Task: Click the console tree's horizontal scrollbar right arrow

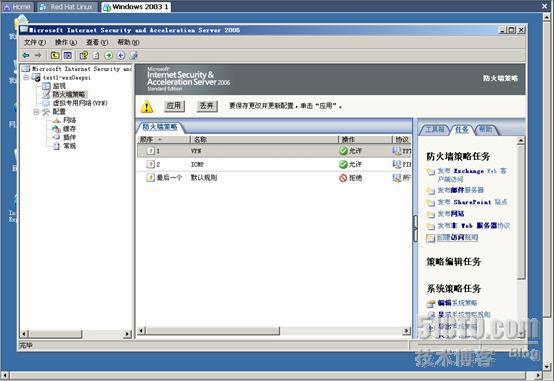Action: click(x=127, y=334)
